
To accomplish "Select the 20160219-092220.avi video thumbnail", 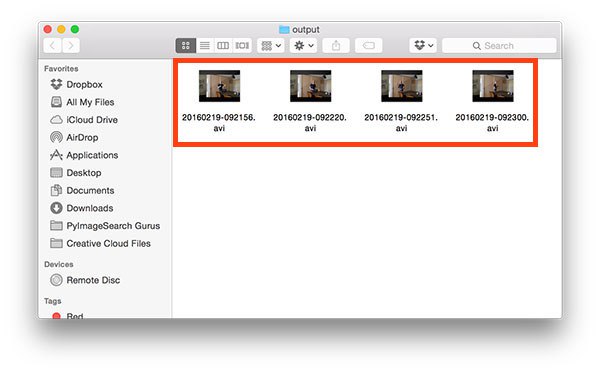I will point(310,86).
